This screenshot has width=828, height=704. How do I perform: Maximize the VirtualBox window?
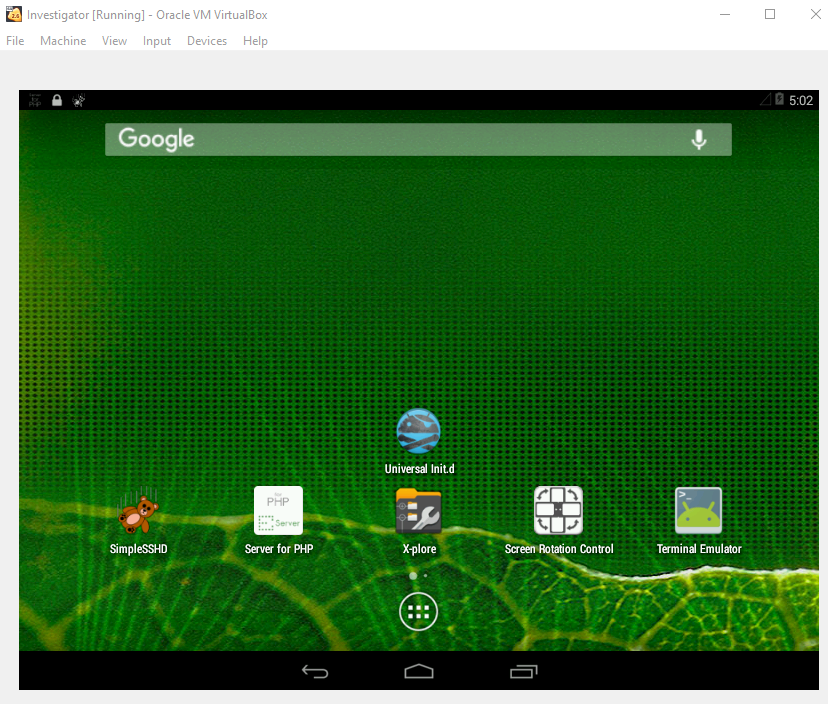770,14
